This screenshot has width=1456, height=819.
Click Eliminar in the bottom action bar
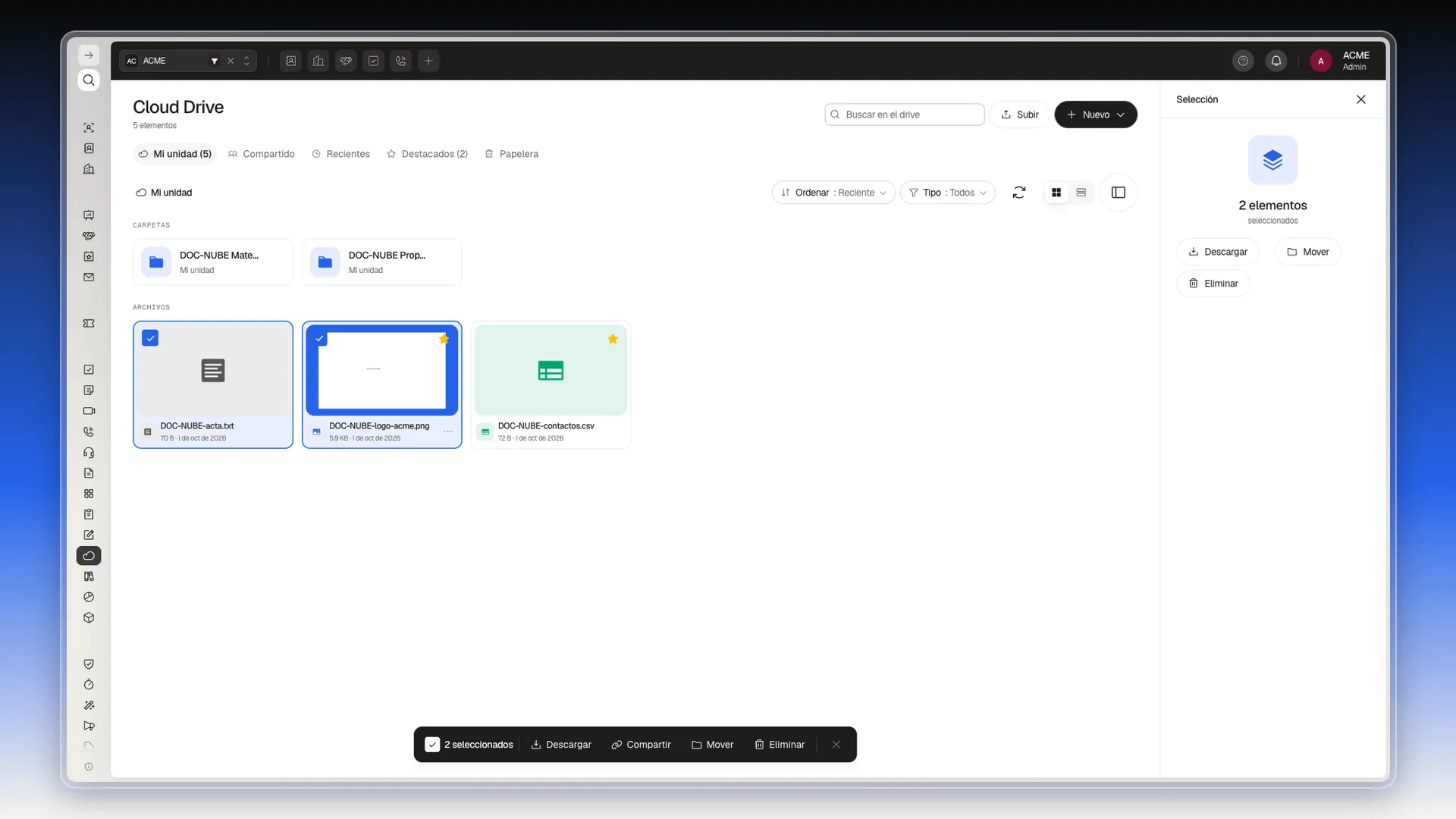(x=780, y=745)
